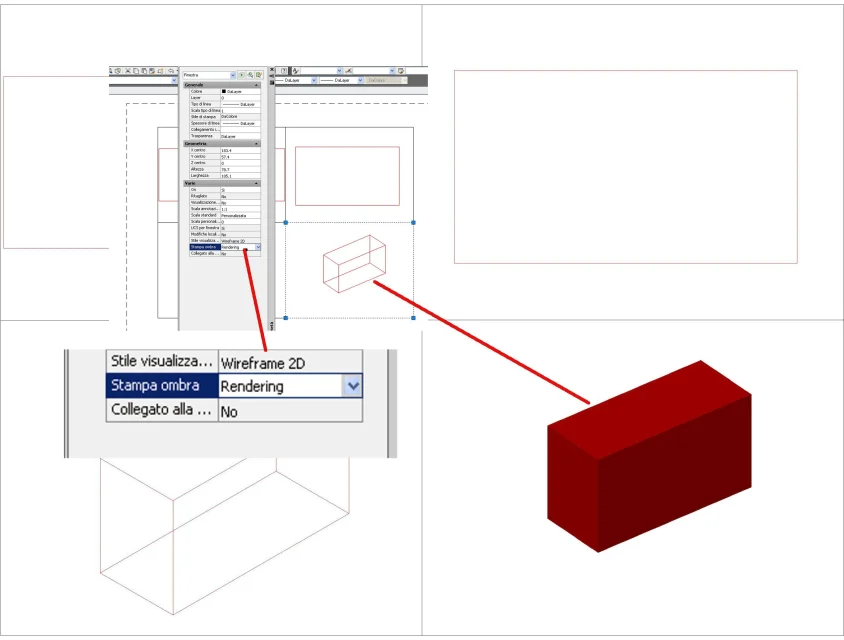844x640 pixels.
Task: Click the Help question mark icon
Action: (x=284, y=71)
